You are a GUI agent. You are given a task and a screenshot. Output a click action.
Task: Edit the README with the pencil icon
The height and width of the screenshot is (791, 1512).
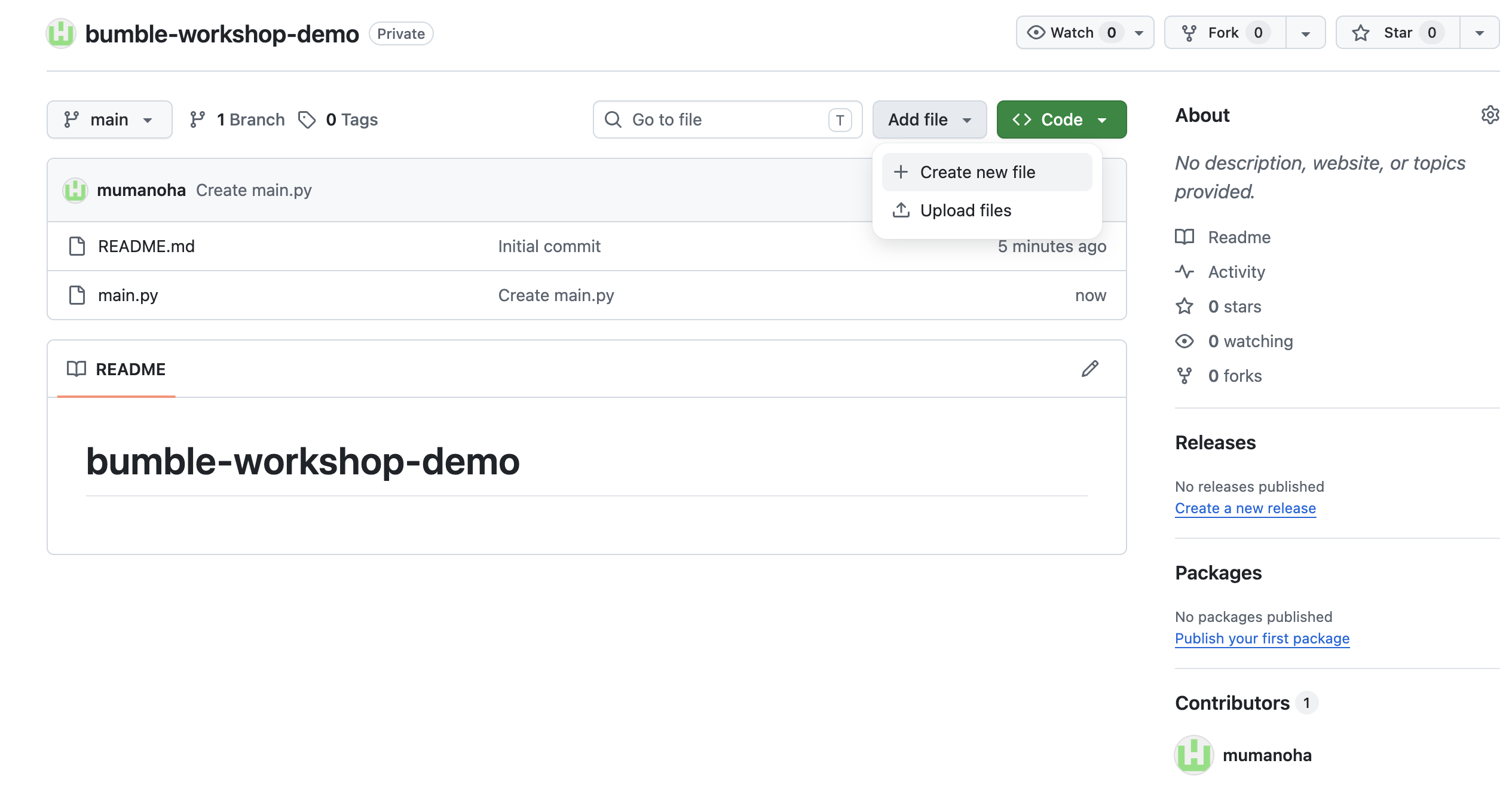click(x=1090, y=369)
